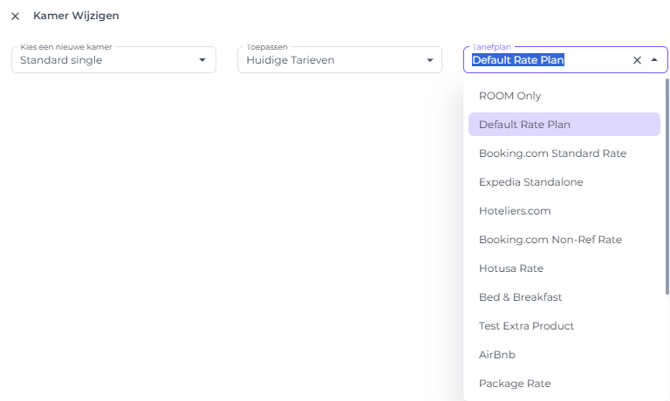Open the Kies een nieuwe kamer dropdown
Screen dimensions: 670x401
point(202,60)
